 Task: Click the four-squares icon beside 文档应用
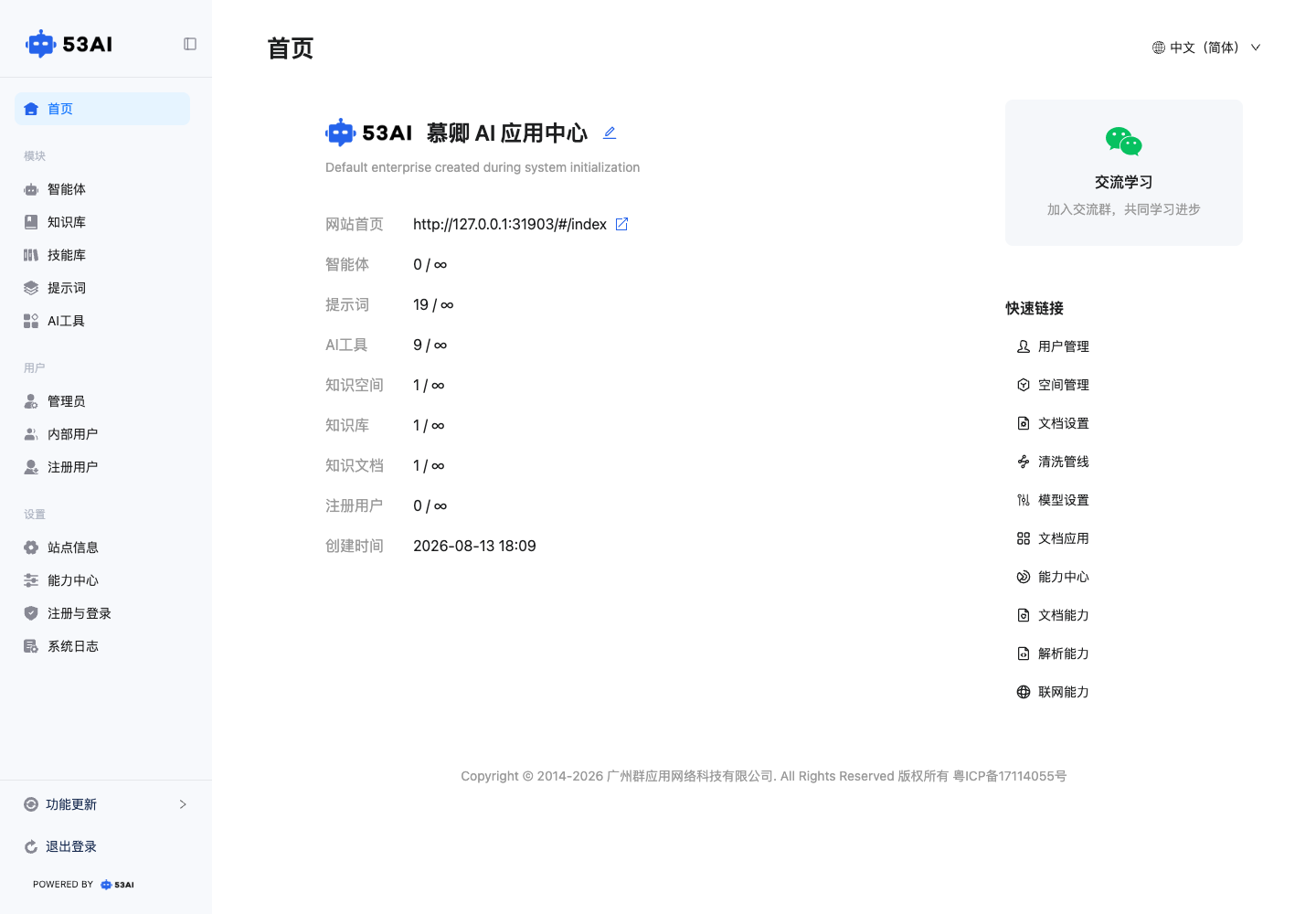point(1024,538)
